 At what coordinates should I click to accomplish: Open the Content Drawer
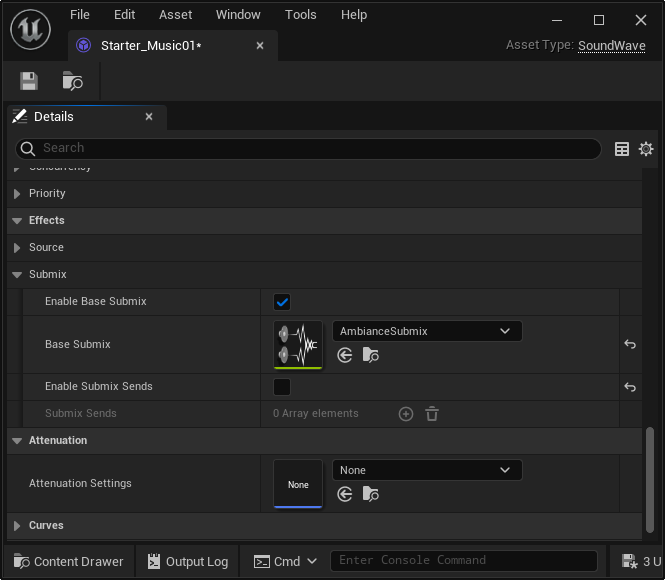pyautogui.click(x=68, y=561)
